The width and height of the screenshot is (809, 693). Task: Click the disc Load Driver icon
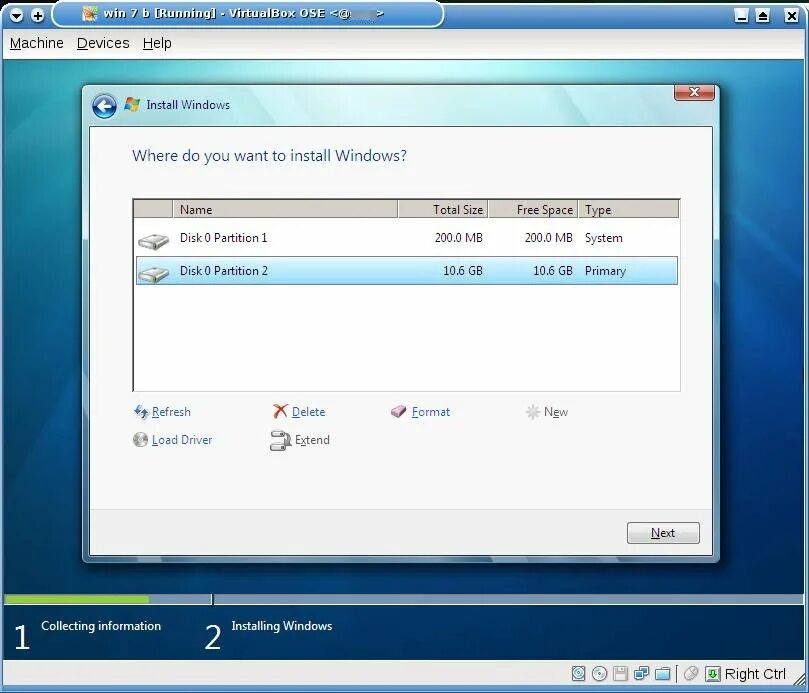click(140, 439)
